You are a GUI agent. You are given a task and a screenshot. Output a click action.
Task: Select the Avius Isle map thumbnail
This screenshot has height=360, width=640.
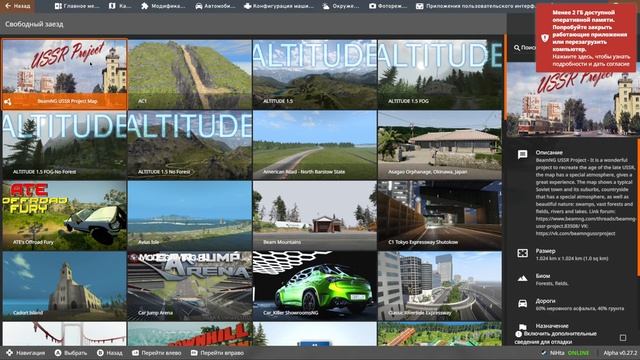coord(190,216)
